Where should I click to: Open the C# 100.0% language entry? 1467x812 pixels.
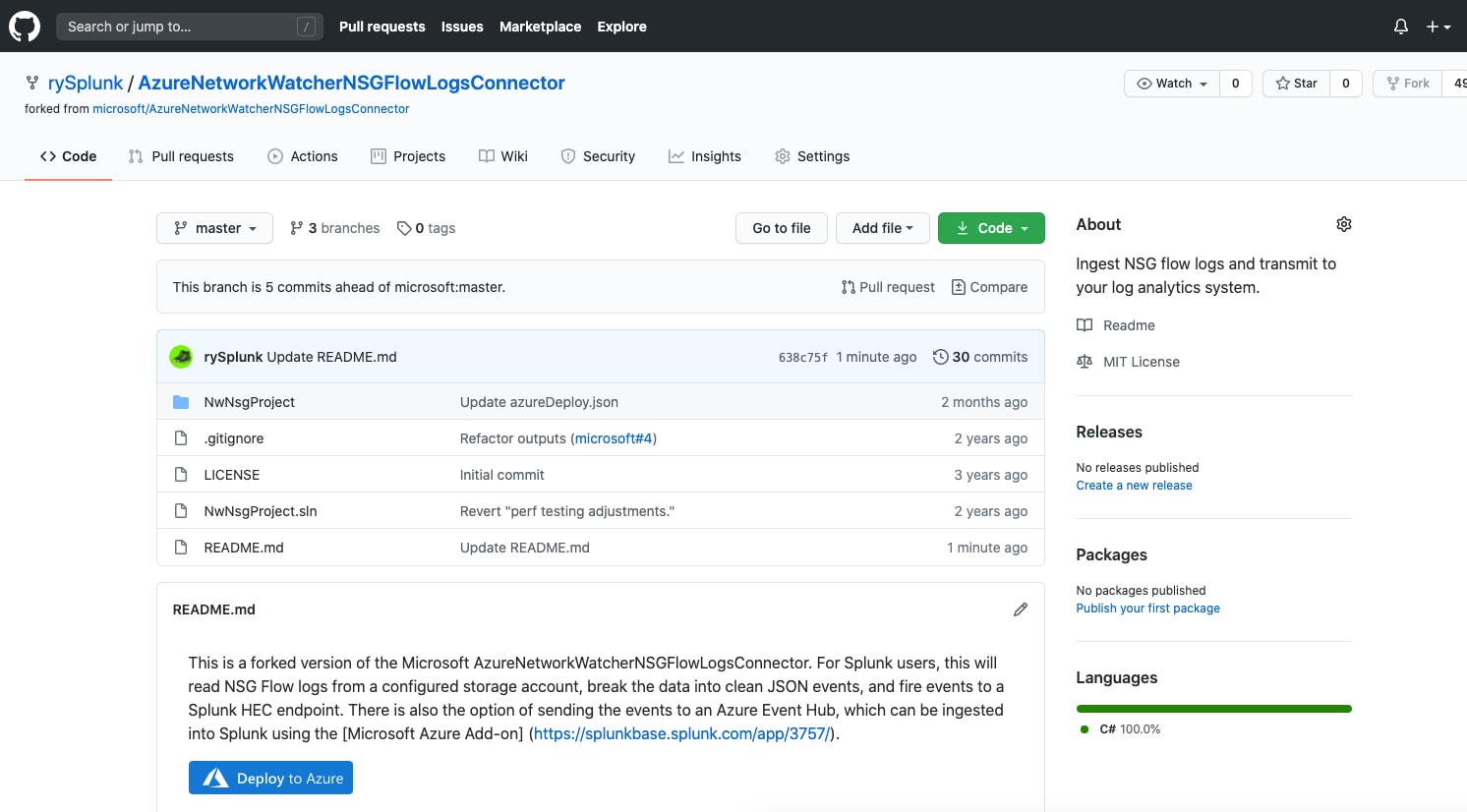pyautogui.click(x=1120, y=729)
